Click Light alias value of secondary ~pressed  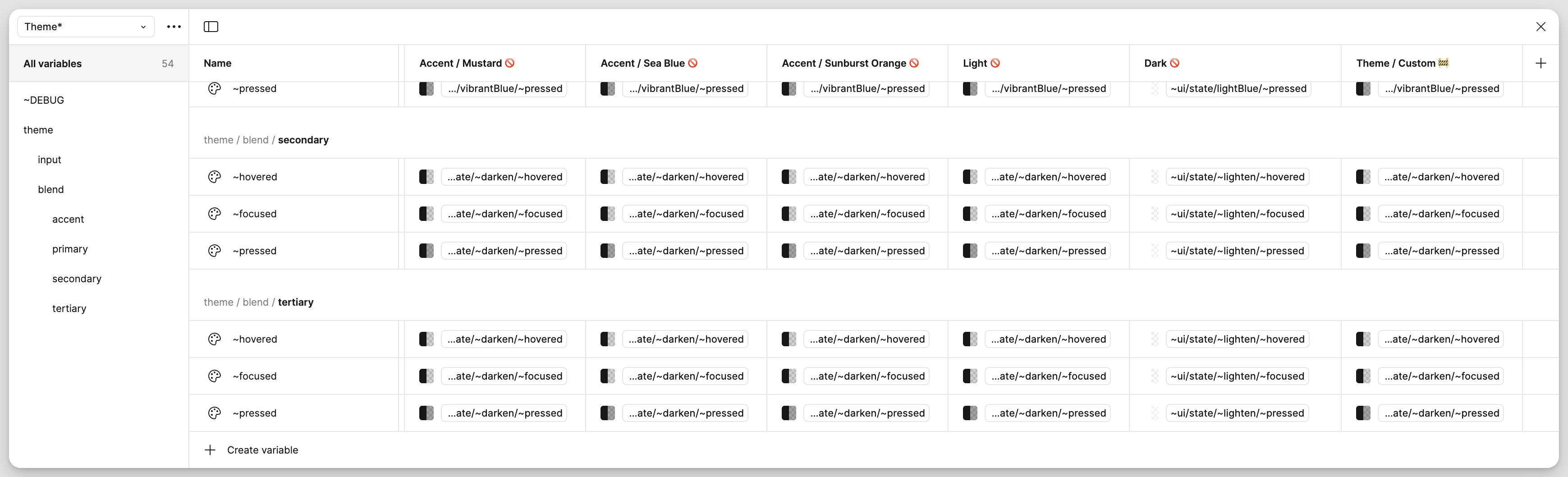point(1049,251)
